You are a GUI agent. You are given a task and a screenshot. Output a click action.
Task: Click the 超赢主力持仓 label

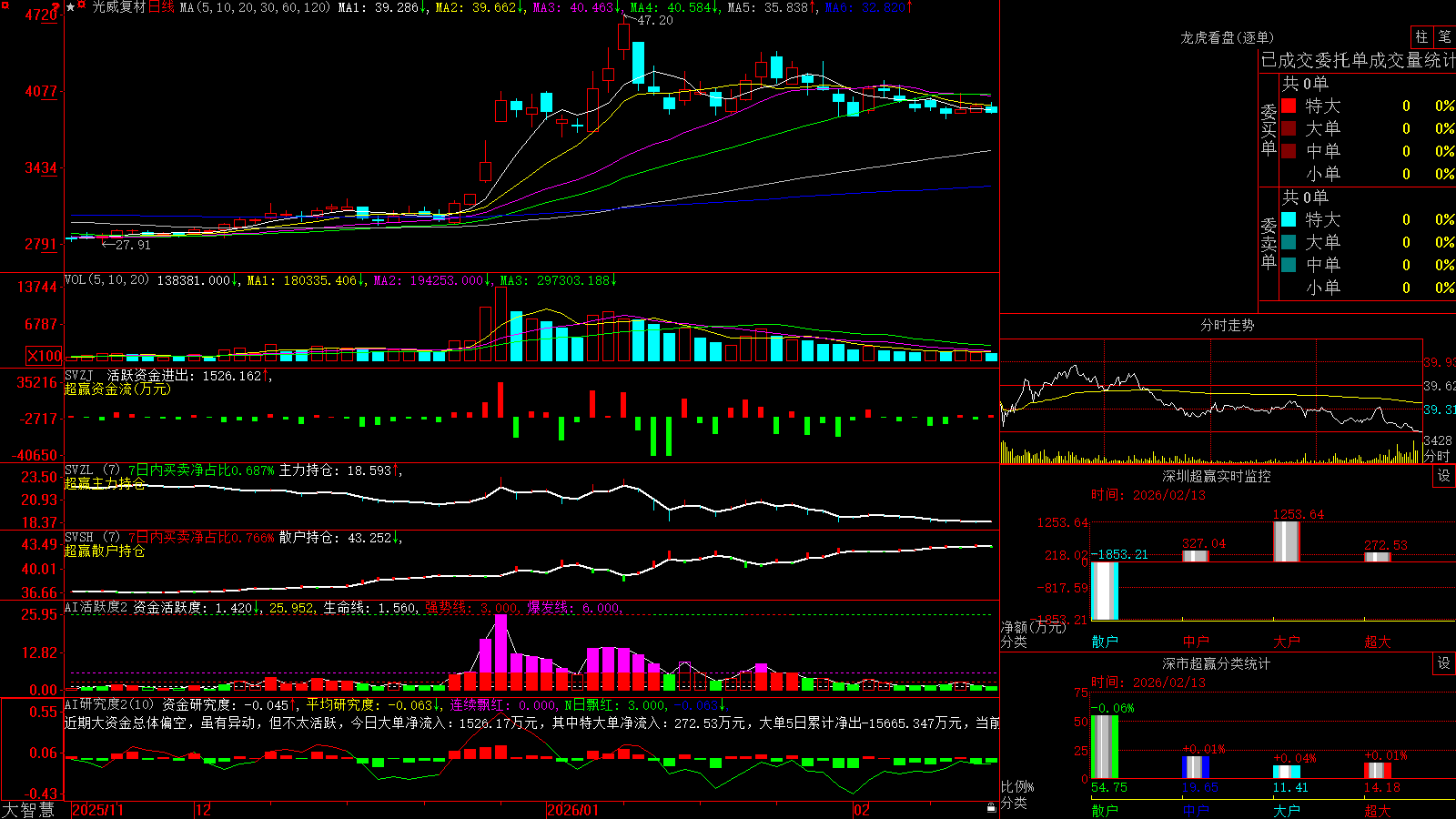(105, 483)
